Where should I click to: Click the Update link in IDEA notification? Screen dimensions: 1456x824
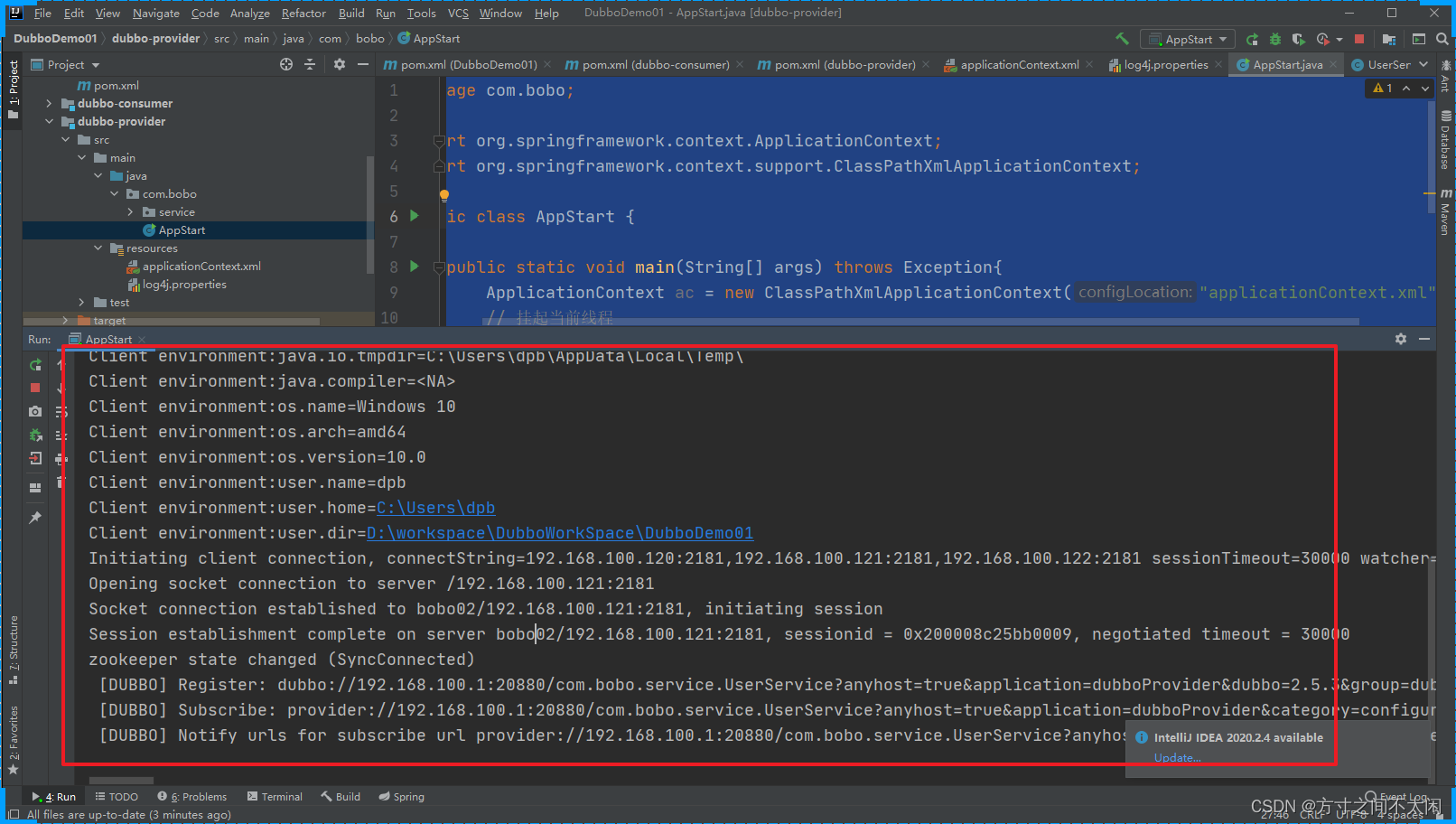point(1176,757)
